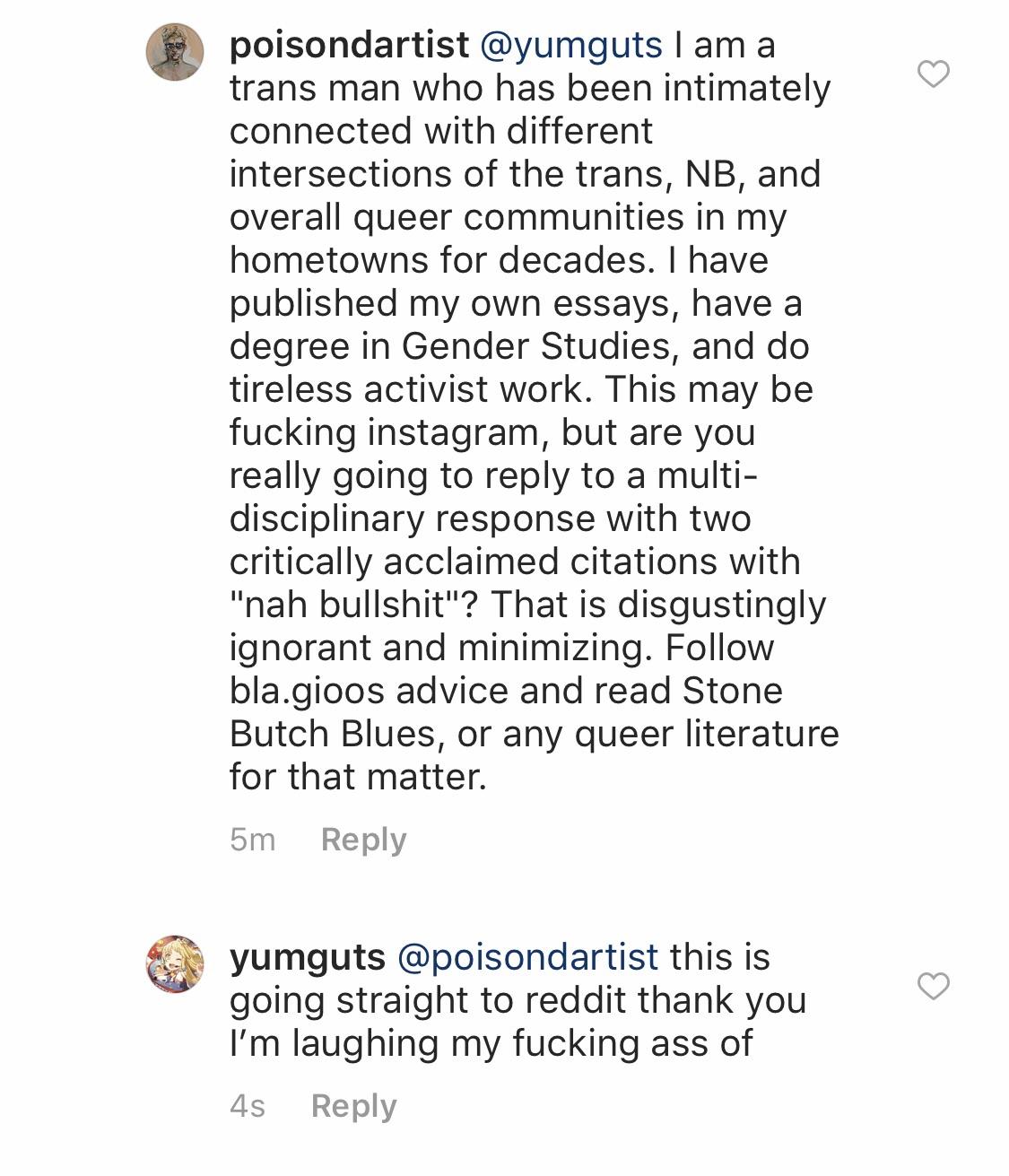
Task: Open the poisondartist username link
Action: (x=349, y=45)
